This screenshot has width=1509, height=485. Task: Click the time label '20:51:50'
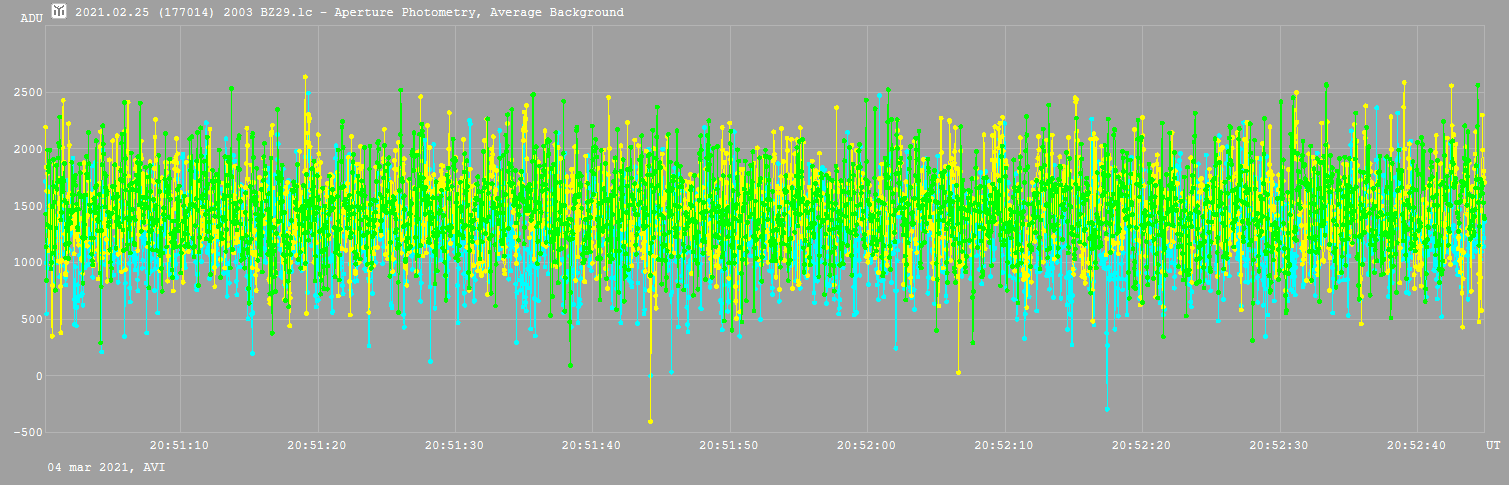click(729, 444)
